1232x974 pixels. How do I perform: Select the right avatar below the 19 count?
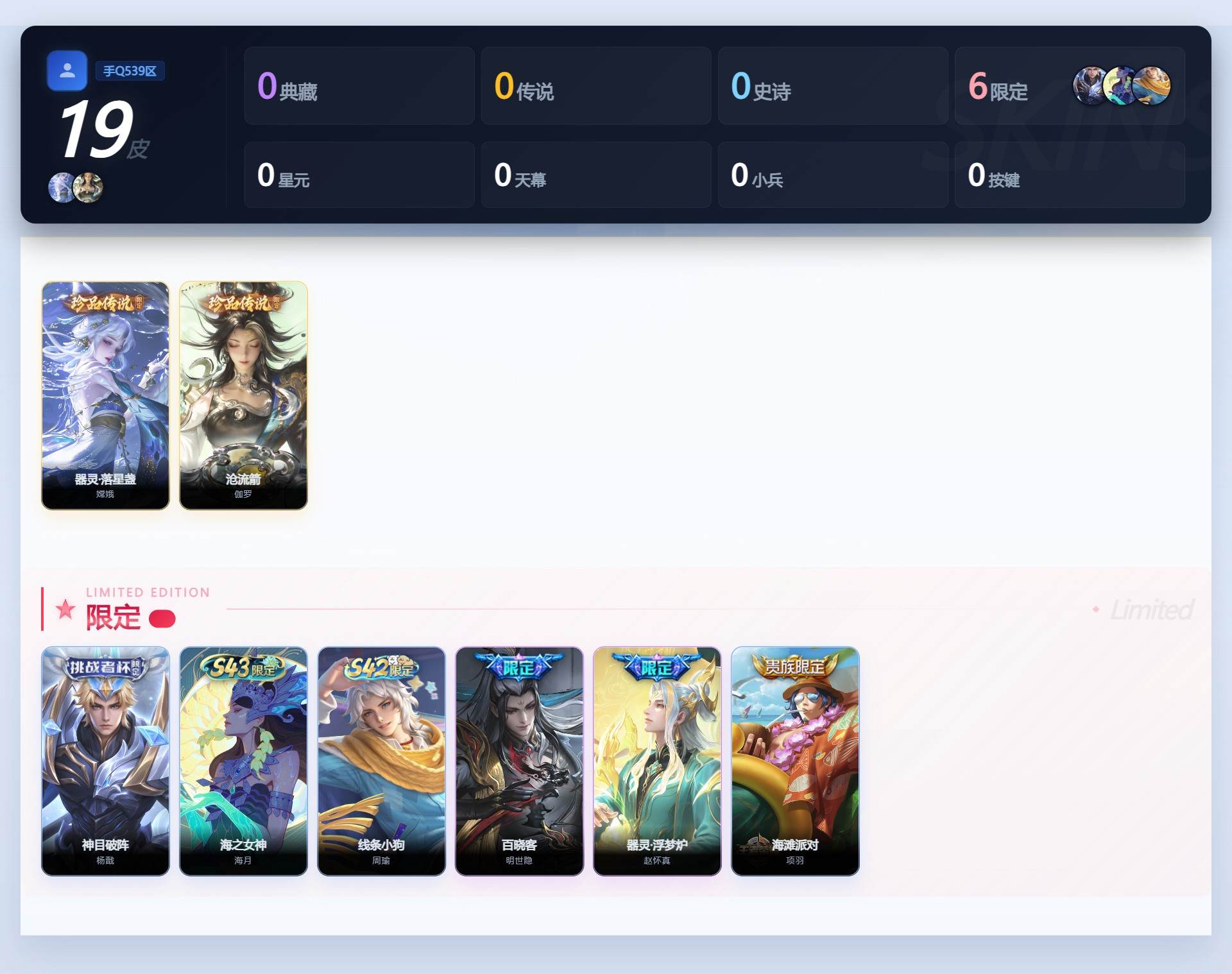(x=88, y=187)
